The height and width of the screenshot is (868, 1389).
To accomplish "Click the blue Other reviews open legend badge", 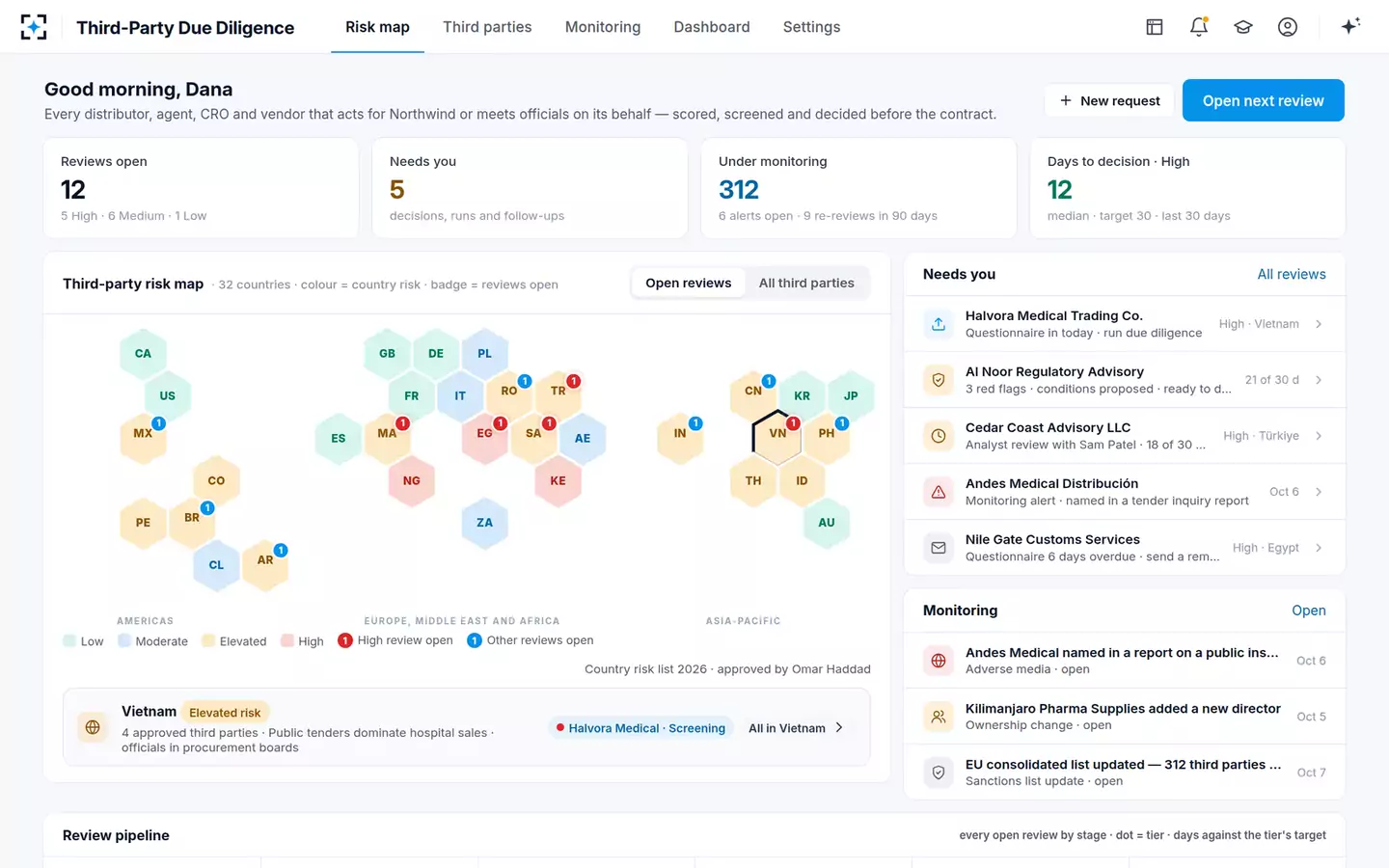I will pyautogui.click(x=474, y=640).
